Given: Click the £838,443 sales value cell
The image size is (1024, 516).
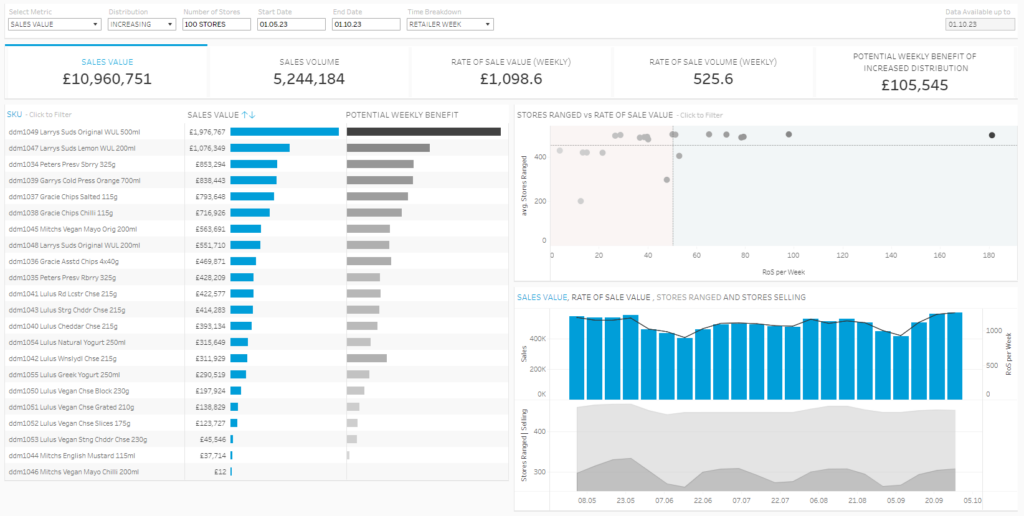Looking at the screenshot, I should [x=210, y=180].
